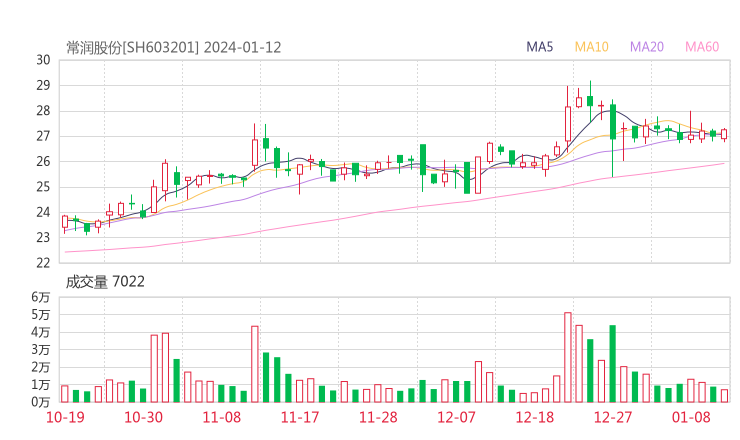Image resolution: width=740 pixels, height=440 pixels.
Task: Click the 11-08 date label
Action: [222, 417]
